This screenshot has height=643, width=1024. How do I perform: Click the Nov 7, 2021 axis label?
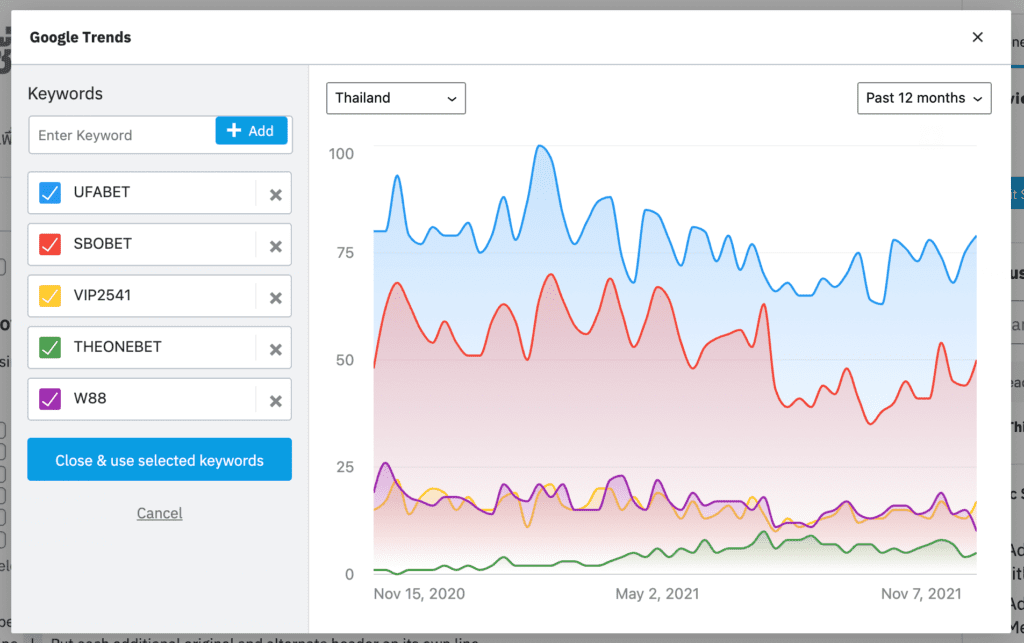(x=921, y=593)
